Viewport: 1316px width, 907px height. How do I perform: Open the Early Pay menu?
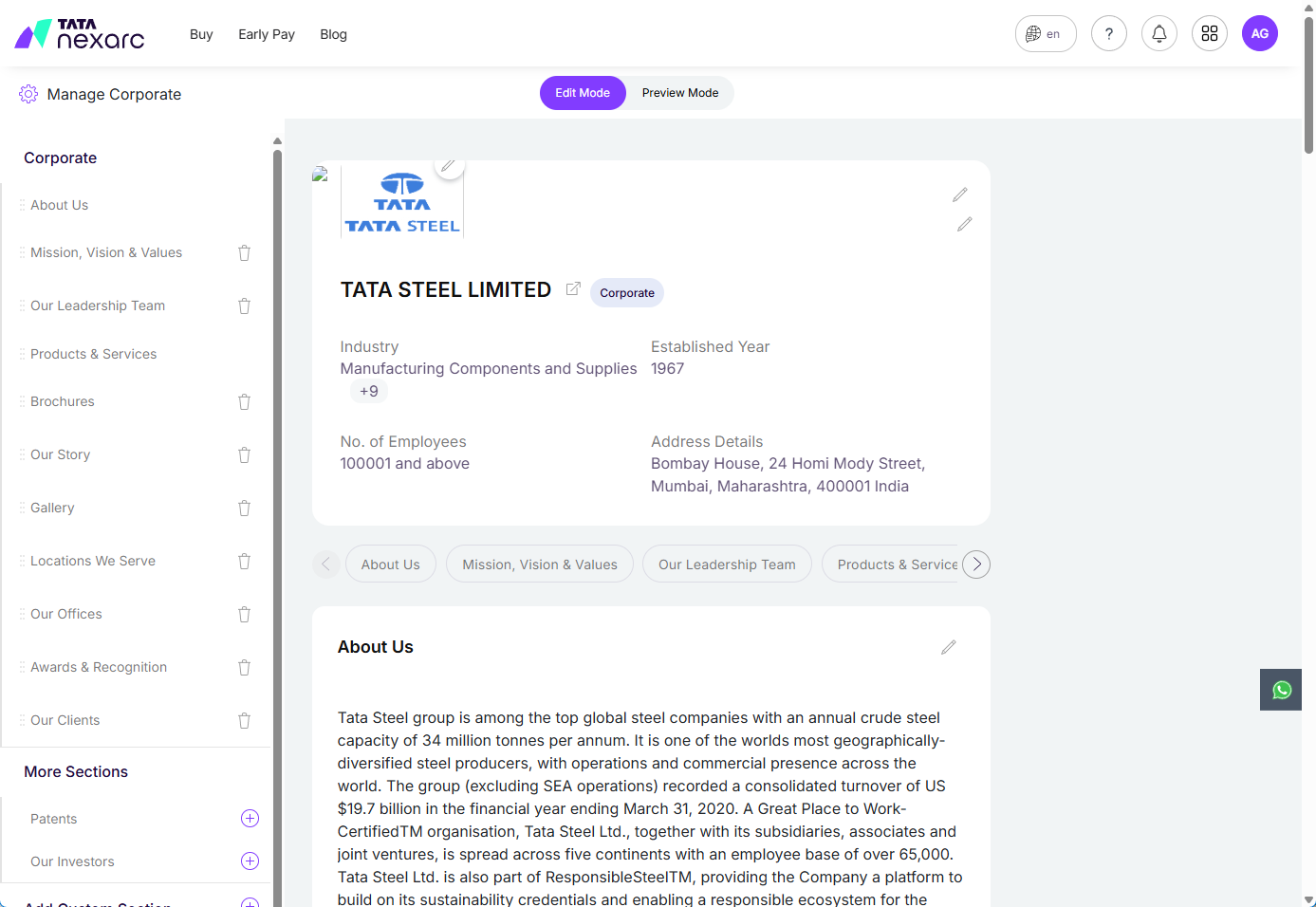coord(267,34)
